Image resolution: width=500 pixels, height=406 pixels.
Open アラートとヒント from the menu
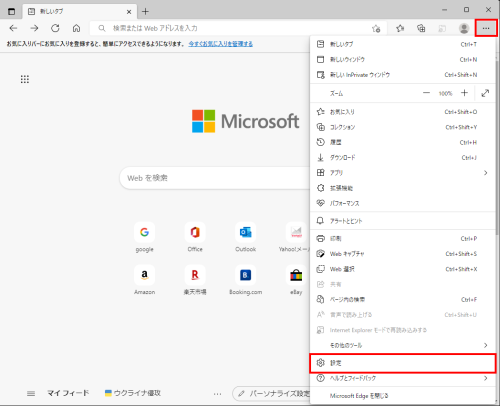pyautogui.click(x=402, y=221)
